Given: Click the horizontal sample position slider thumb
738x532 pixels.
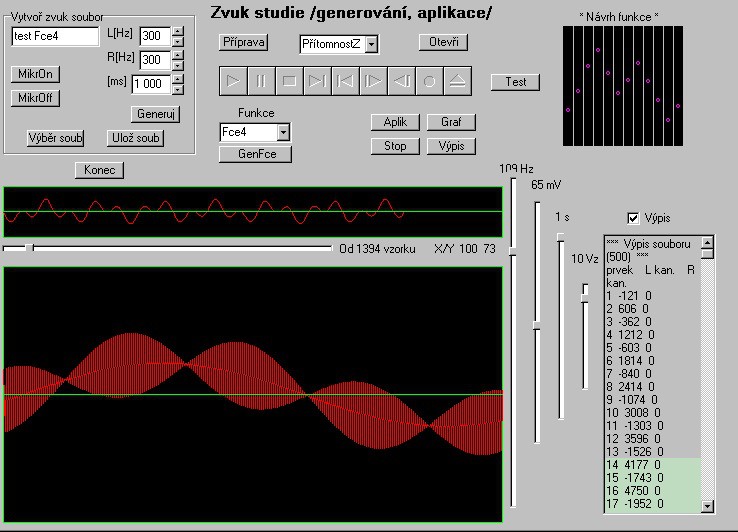Looking at the screenshot, I should coord(29,247).
